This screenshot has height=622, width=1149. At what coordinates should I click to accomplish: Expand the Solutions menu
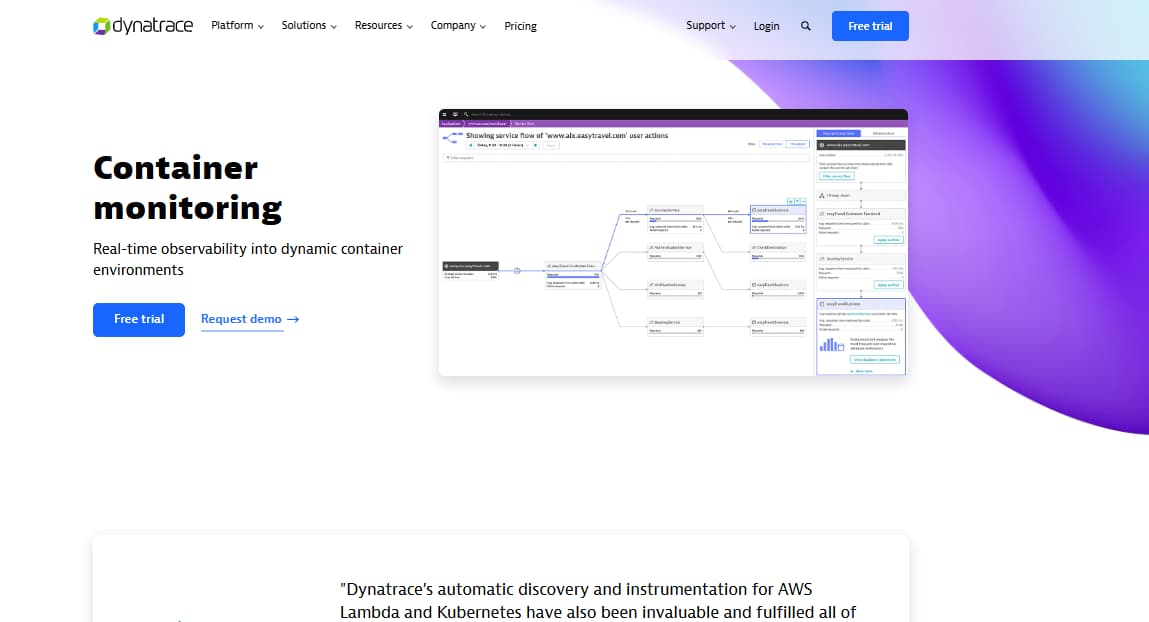pyautogui.click(x=309, y=26)
